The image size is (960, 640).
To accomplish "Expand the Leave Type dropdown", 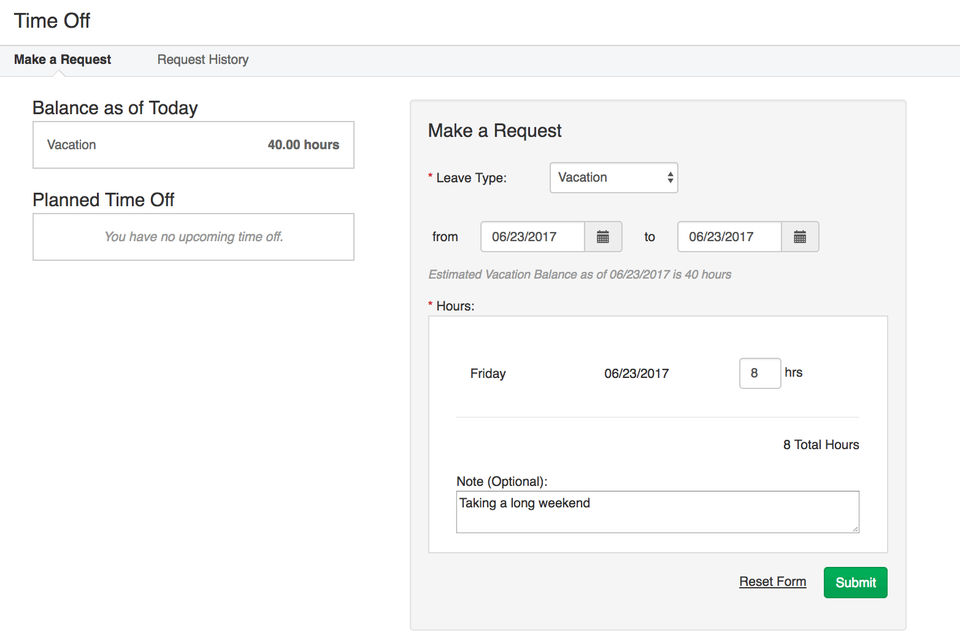I will (x=614, y=178).
